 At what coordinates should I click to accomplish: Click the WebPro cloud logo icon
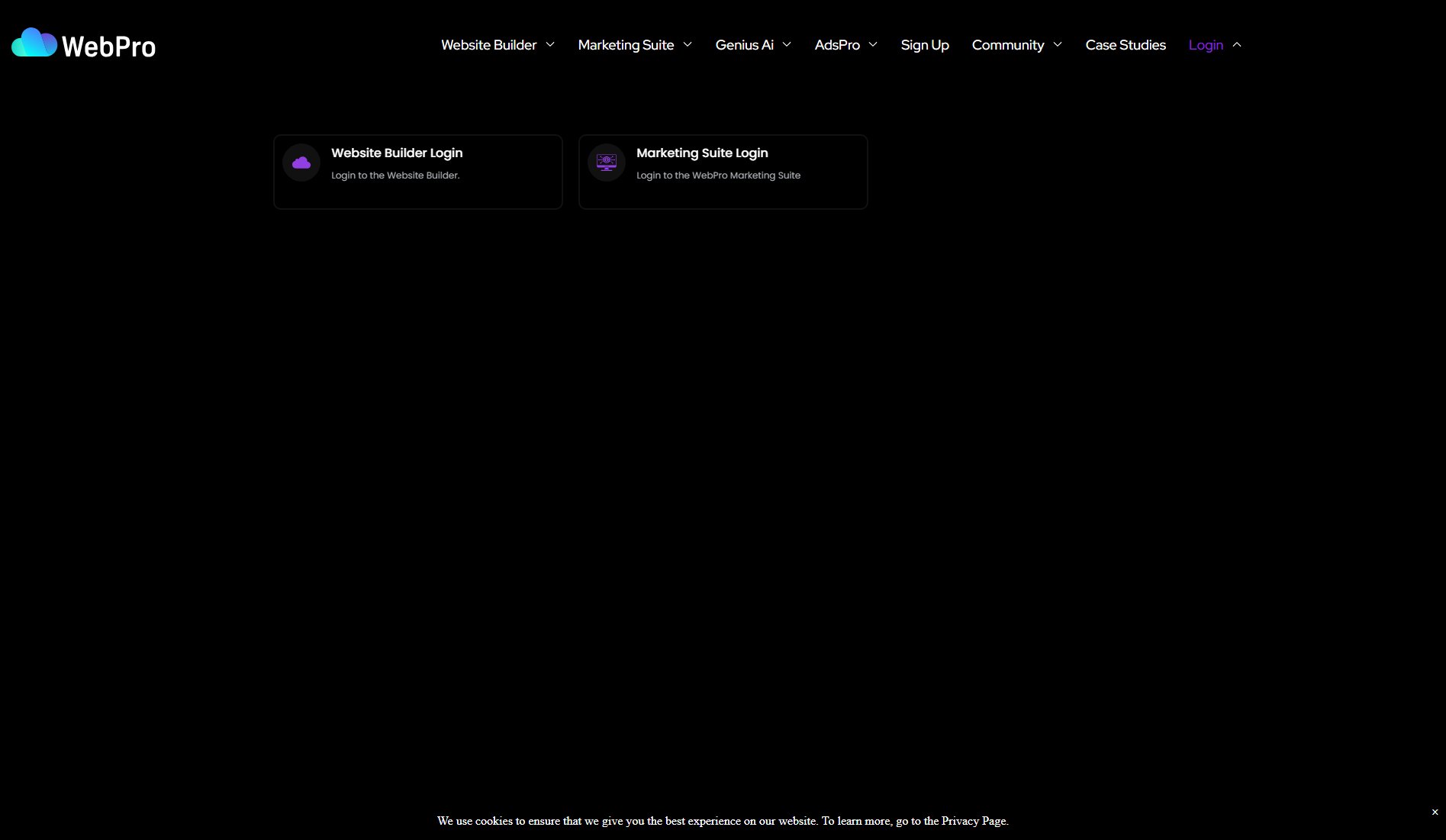tap(34, 43)
